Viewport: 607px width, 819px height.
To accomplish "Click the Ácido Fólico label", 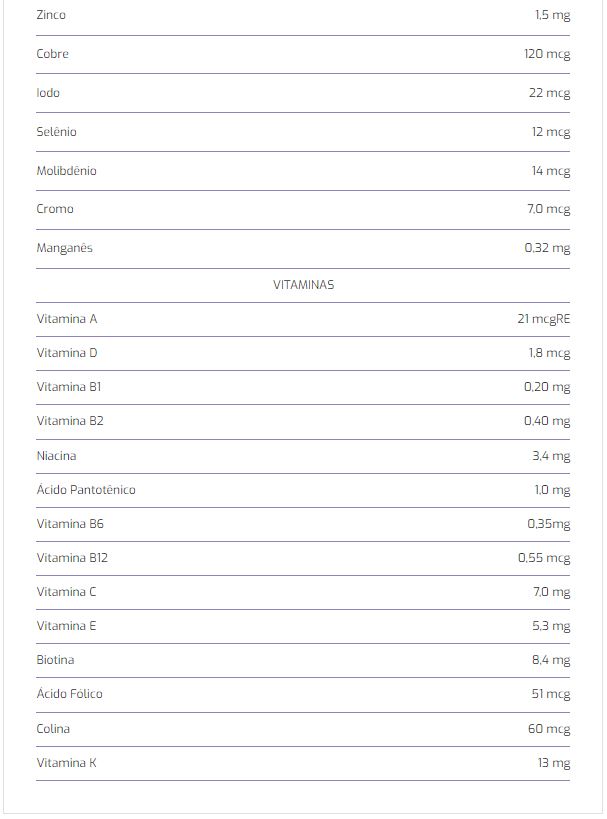I will [x=69, y=694].
